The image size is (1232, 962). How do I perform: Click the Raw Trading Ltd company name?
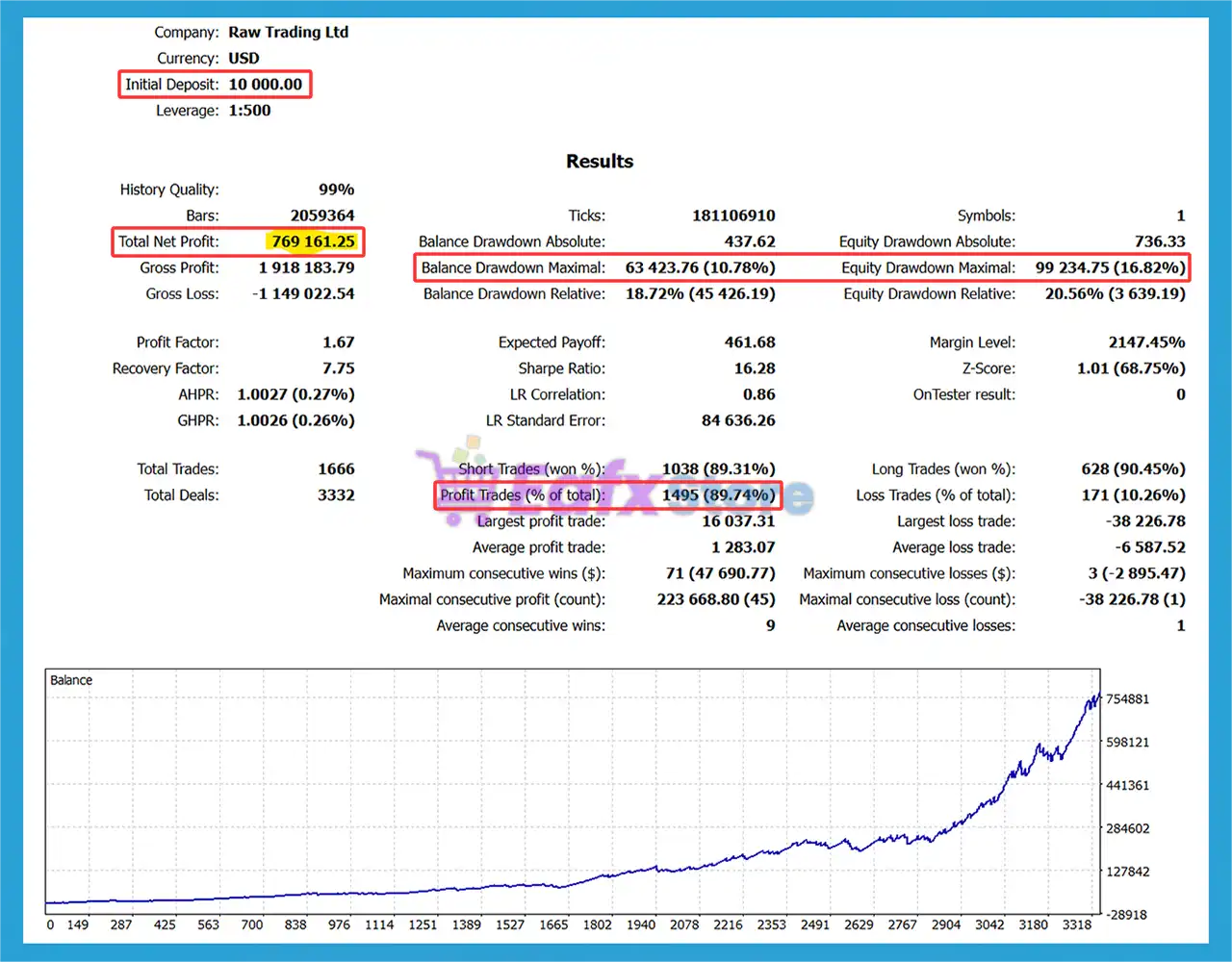pos(289,32)
